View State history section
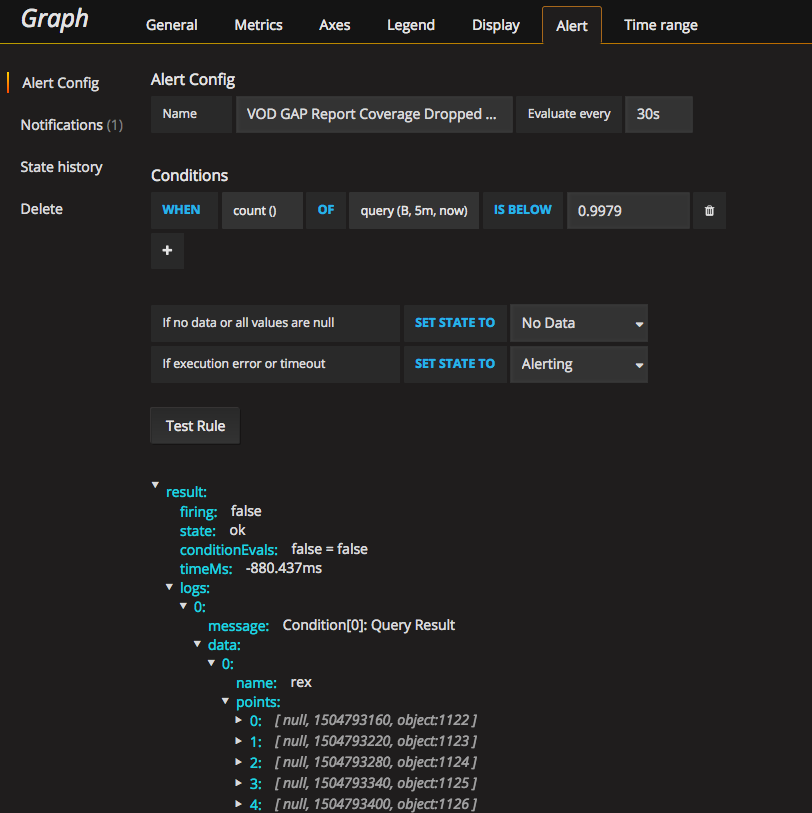This screenshot has height=813, width=812. click(x=61, y=167)
